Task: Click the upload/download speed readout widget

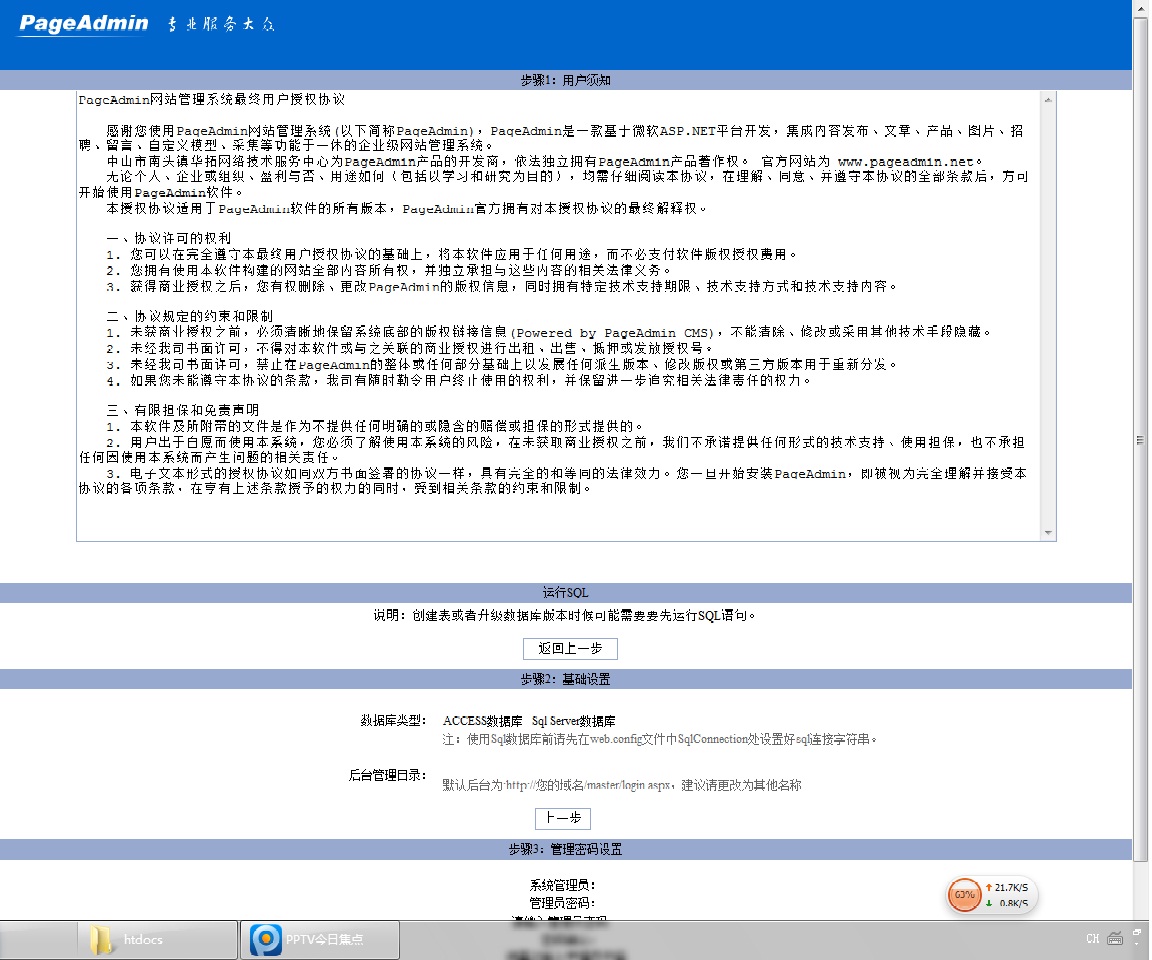Action: tap(1008, 895)
